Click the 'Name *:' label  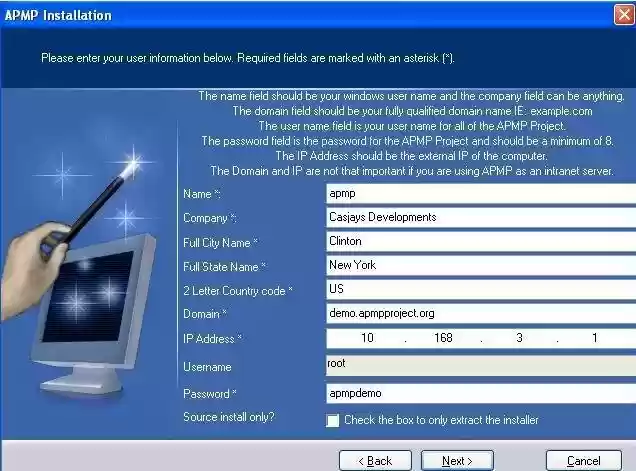(x=202, y=194)
